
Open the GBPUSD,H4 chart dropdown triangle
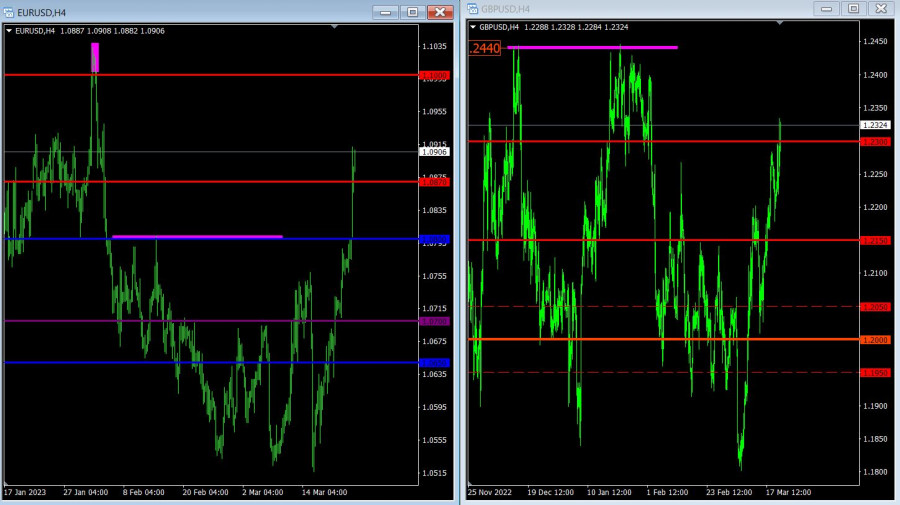[473, 27]
